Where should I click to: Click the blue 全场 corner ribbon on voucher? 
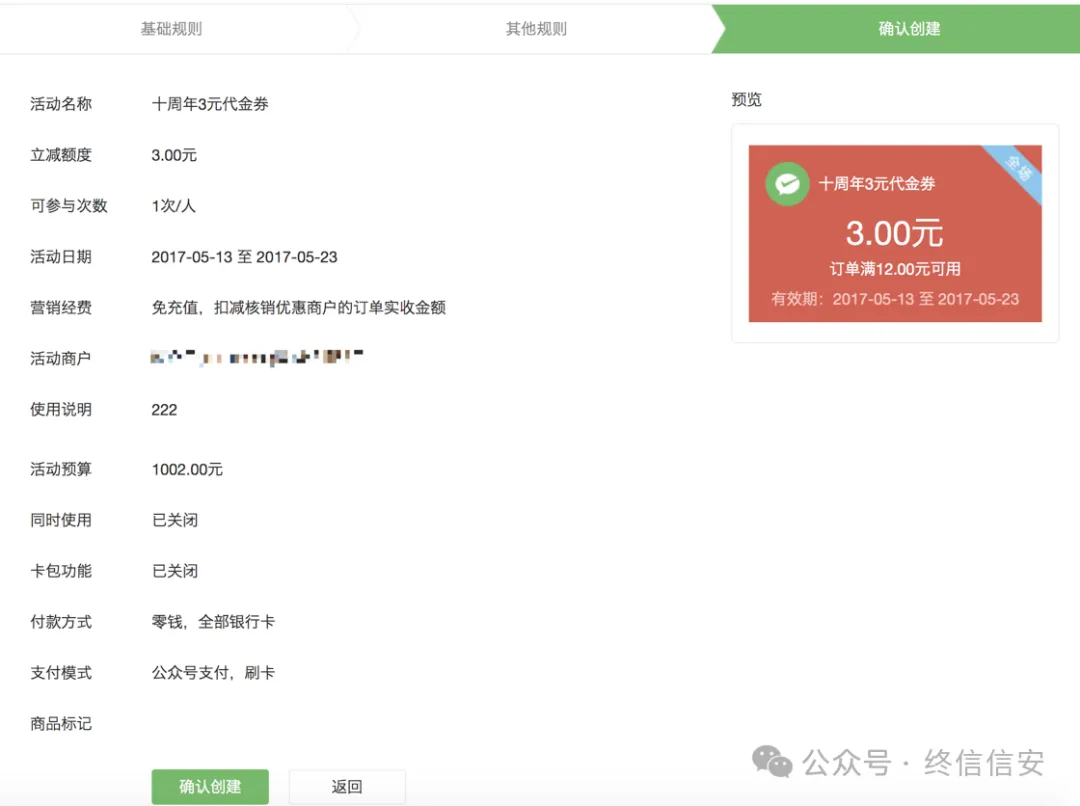(1019, 170)
